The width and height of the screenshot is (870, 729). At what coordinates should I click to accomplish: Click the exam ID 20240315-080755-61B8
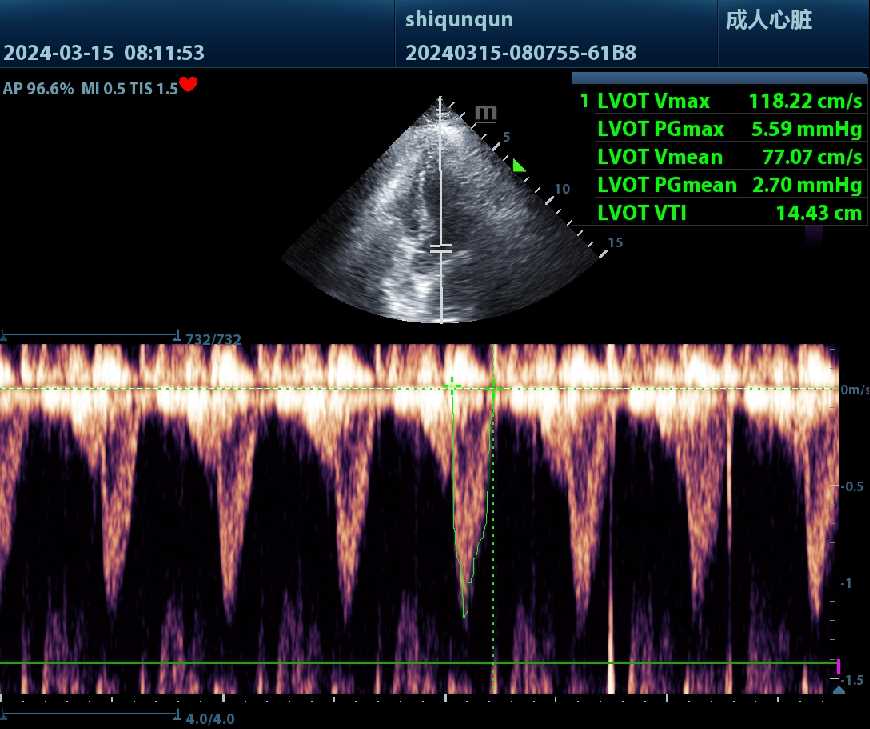point(520,53)
